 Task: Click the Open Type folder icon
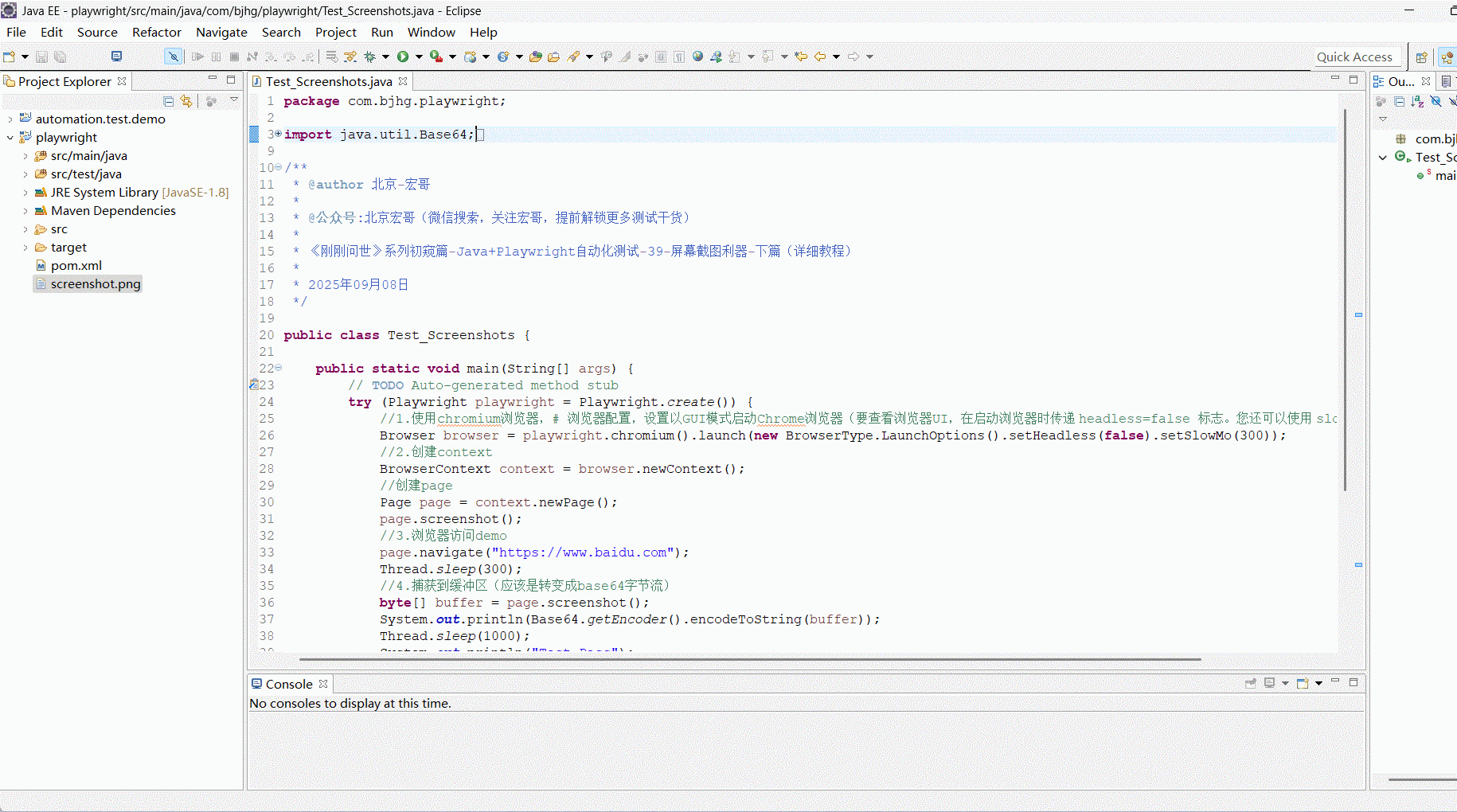[x=535, y=57]
